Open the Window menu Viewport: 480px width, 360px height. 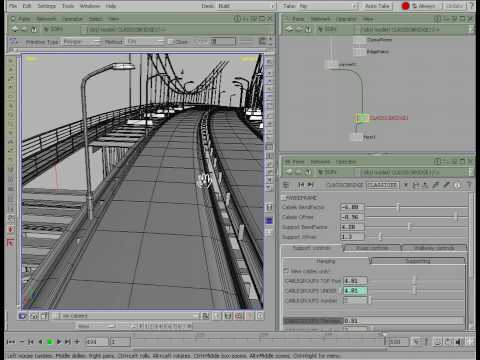click(90, 6)
